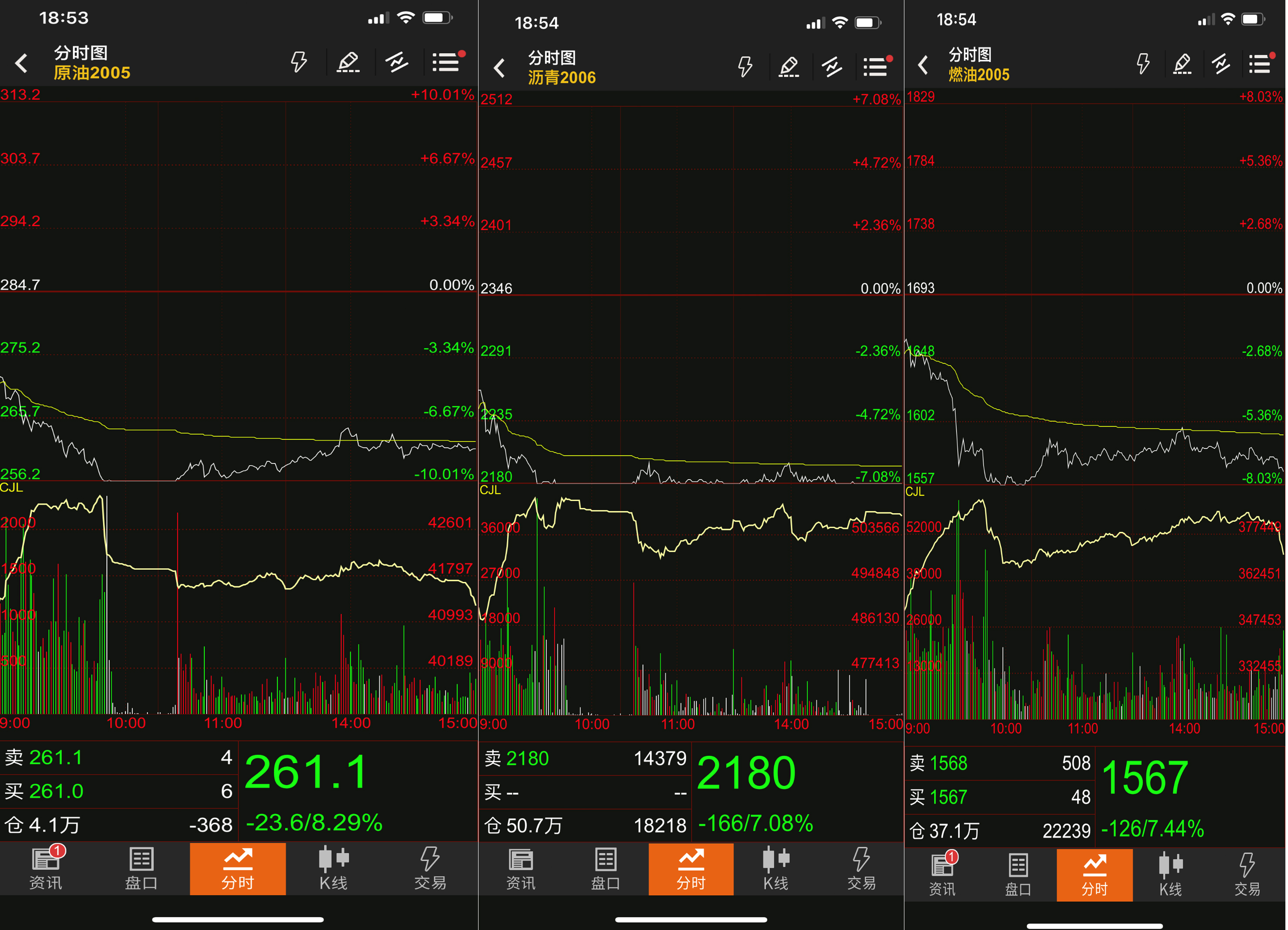
Task: Switch to K线 tab in 原油2005 panel
Action: tap(334, 868)
